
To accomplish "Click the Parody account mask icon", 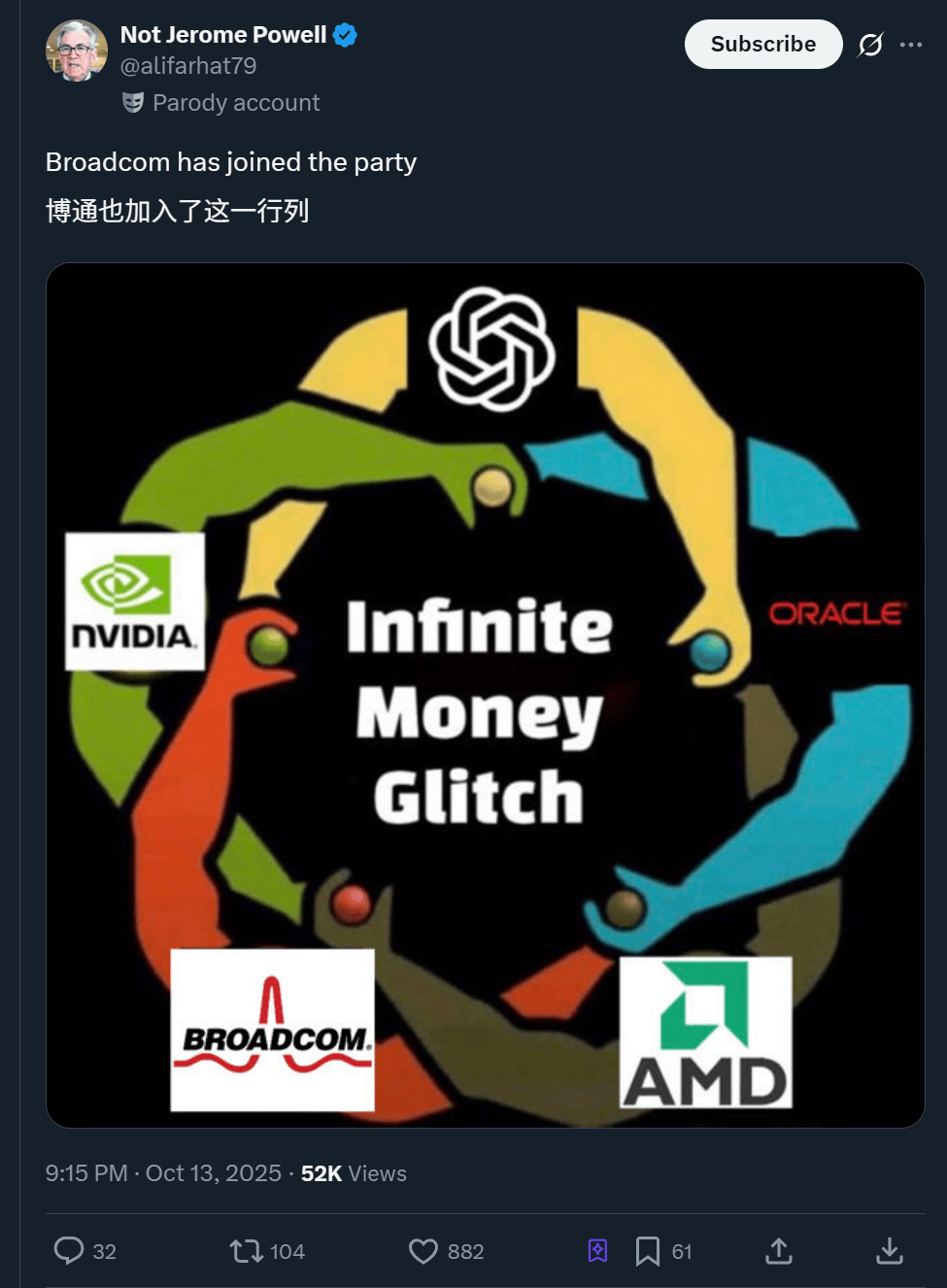I will click(x=133, y=102).
